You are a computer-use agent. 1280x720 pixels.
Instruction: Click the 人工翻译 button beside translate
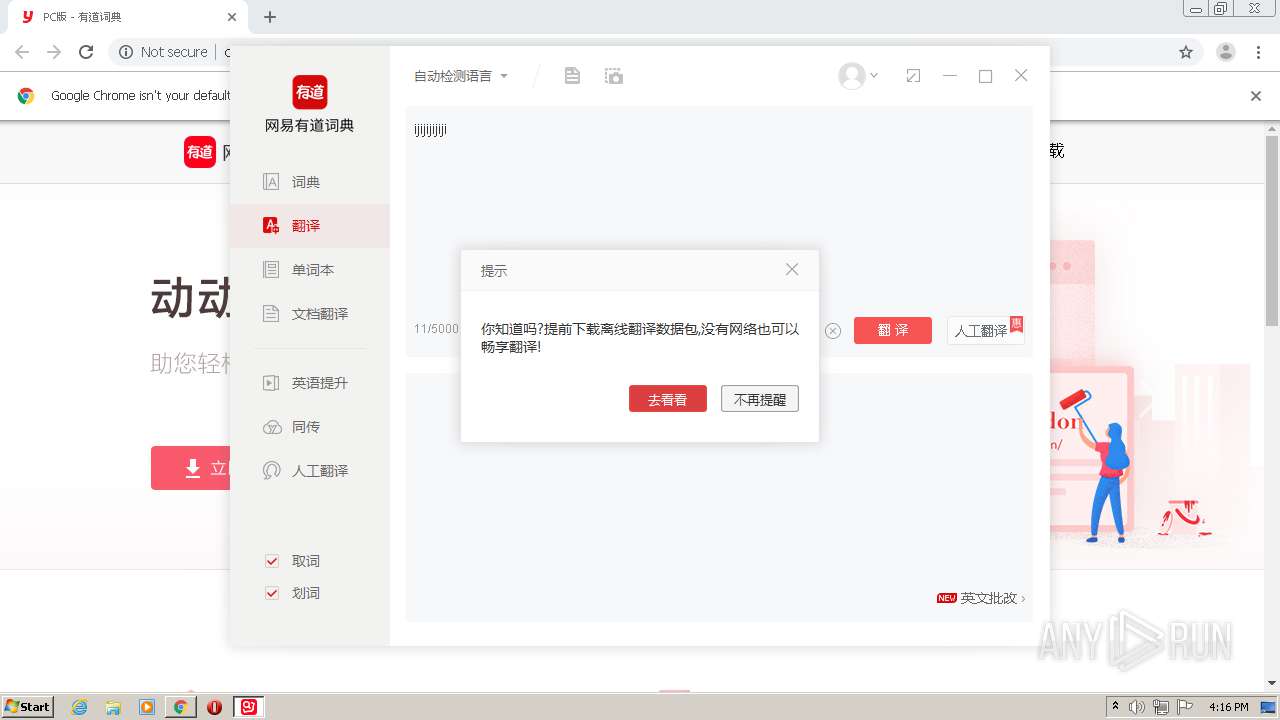click(985, 330)
